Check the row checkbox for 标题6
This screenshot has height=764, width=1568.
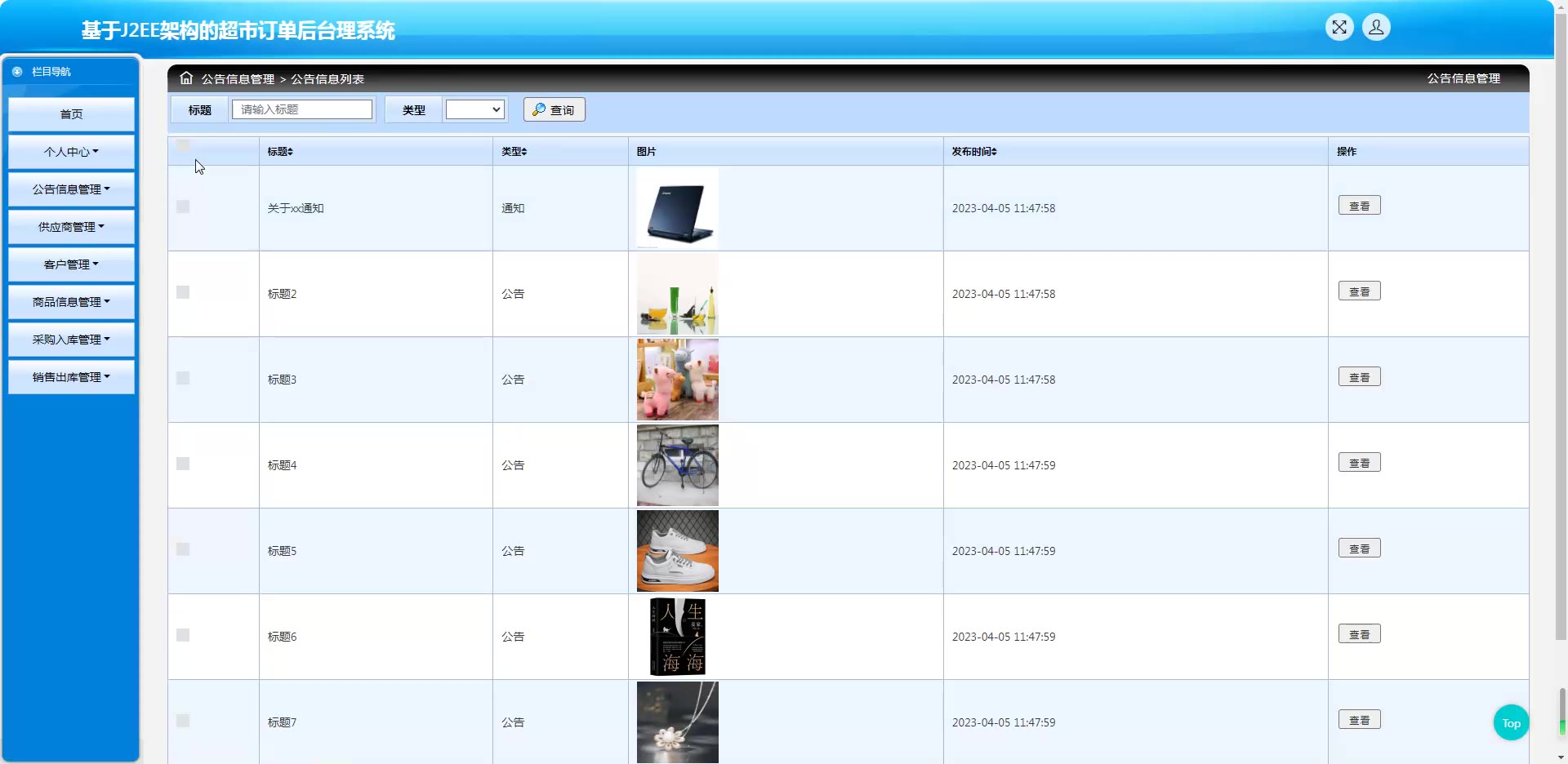tap(183, 635)
